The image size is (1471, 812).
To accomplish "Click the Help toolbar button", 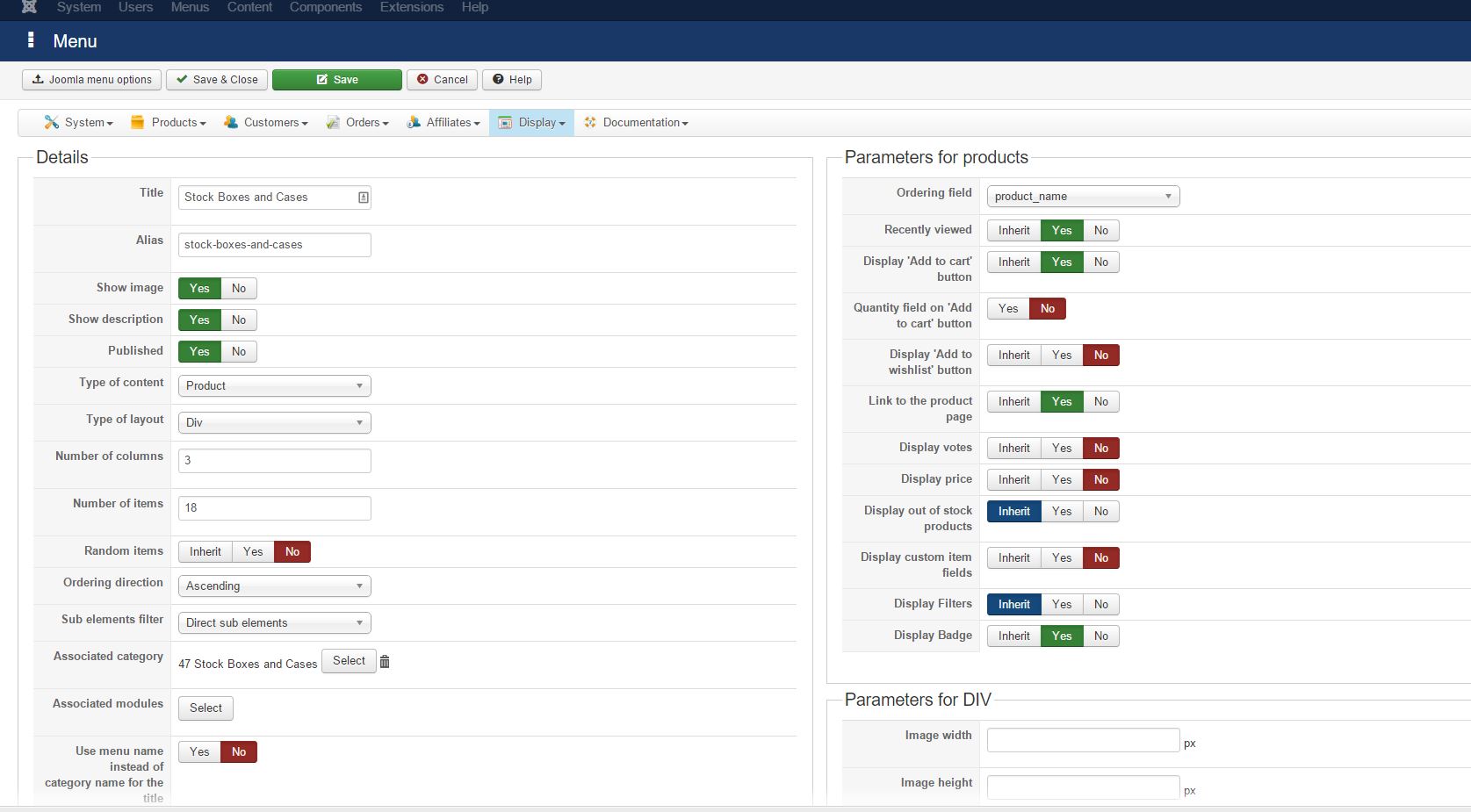I will click(x=512, y=80).
